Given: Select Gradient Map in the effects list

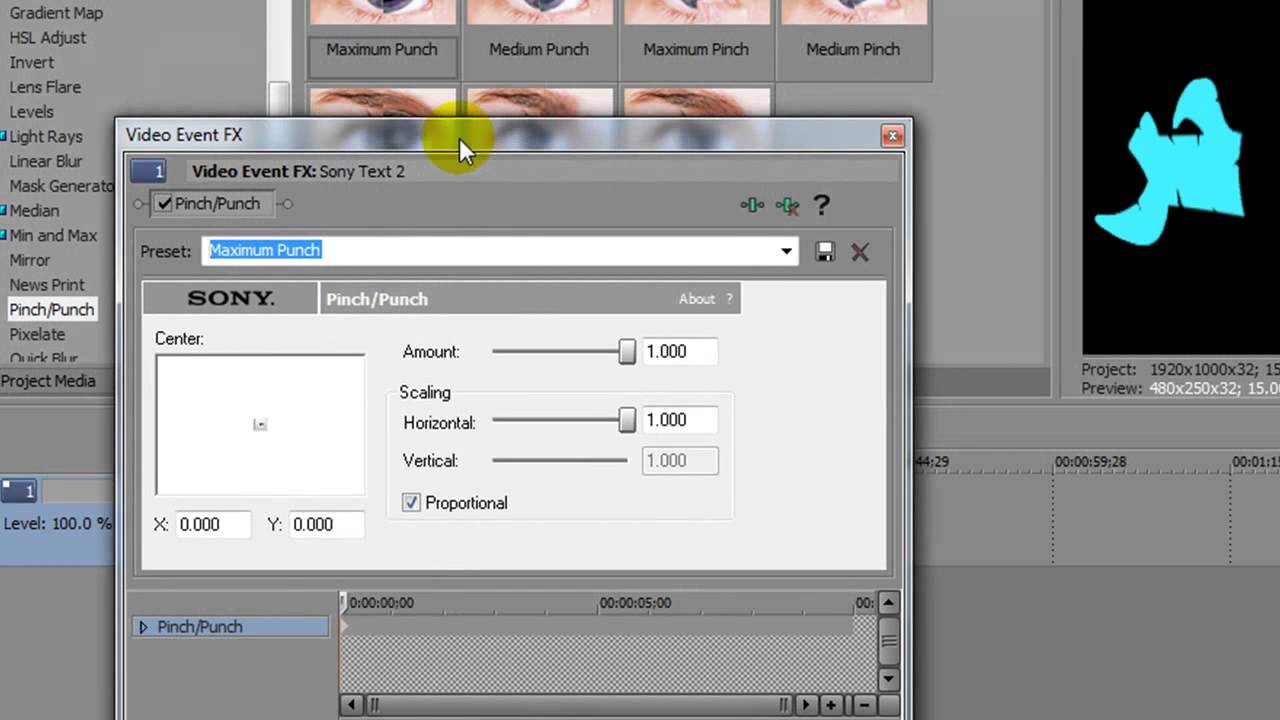Looking at the screenshot, I should coord(56,13).
